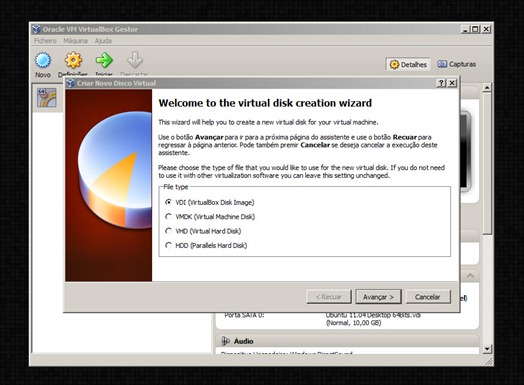
Task: Open the Ajuda menu
Action: (x=103, y=41)
